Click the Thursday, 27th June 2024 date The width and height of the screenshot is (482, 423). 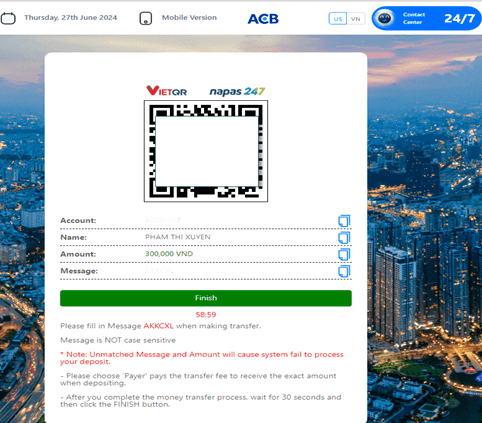[71, 18]
